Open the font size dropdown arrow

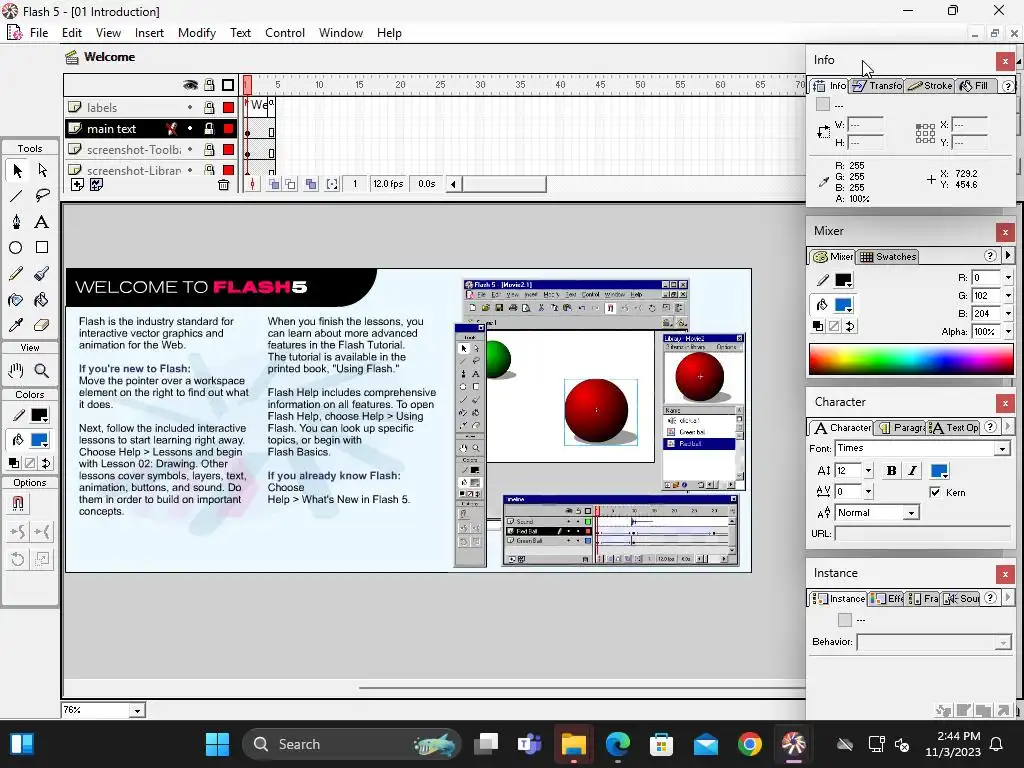click(x=868, y=471)
